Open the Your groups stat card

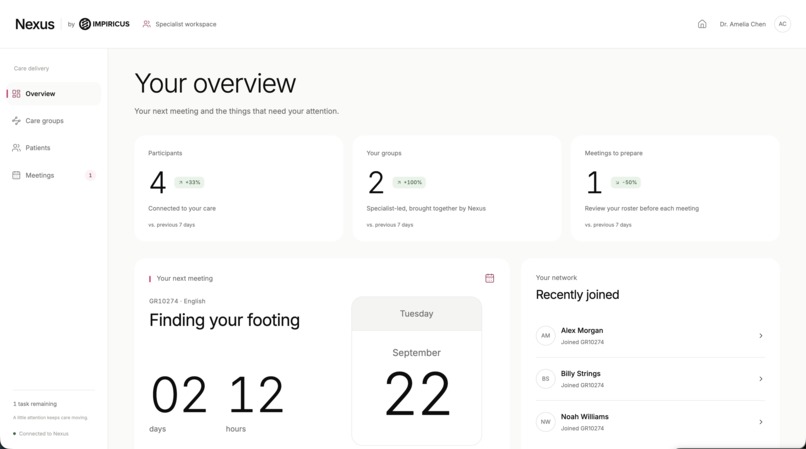pos(456,188)
